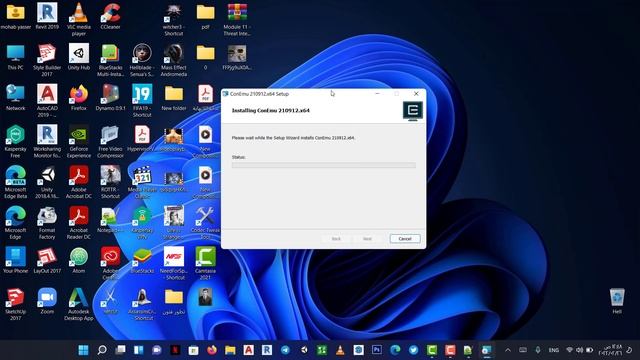Open Telegram from the taskbar
This screenshot has height=360, width=640.
click(x=285, y=350)
